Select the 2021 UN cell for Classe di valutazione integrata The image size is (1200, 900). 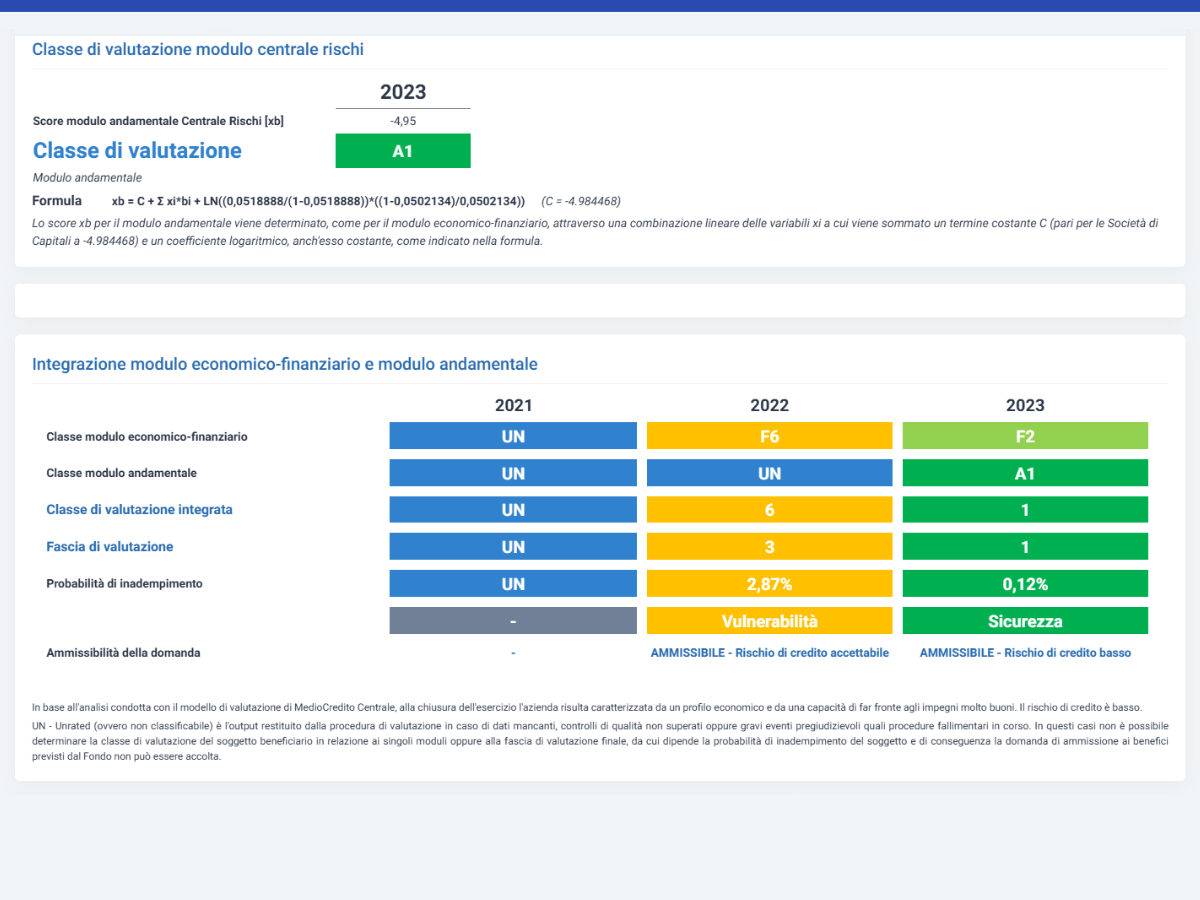coord(513,510)
